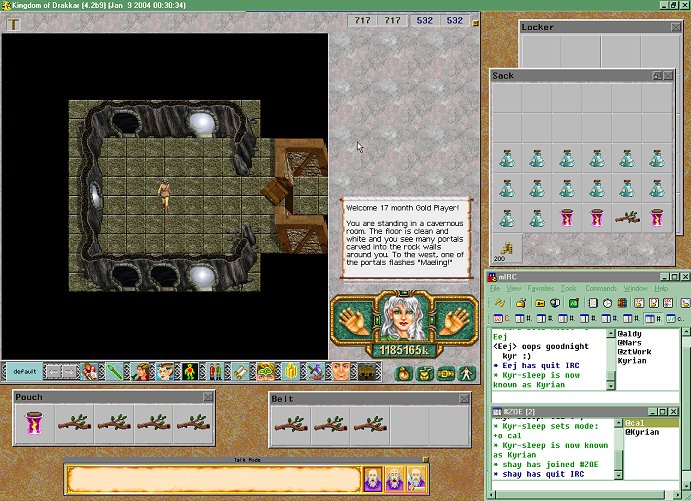691x501 pixels.
Task: Open mIRC Window menu
Action: point(635,288)
